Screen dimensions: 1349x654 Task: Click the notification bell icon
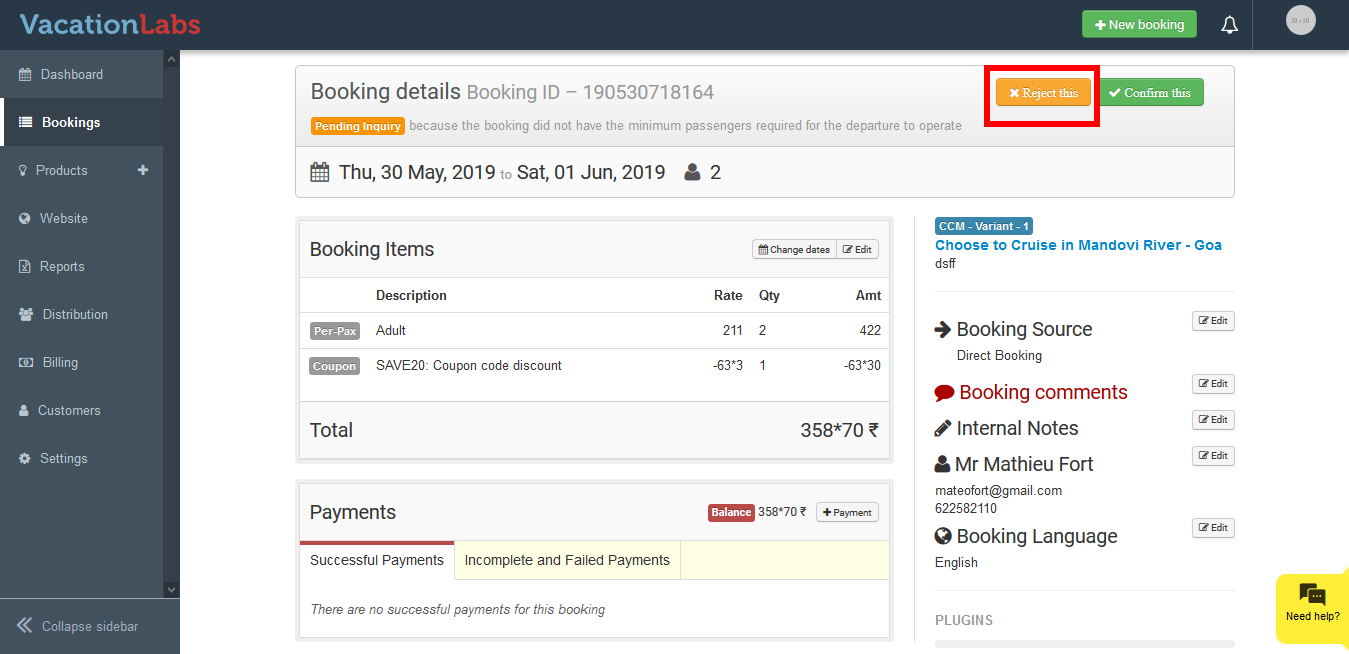tap(1230, 25)
